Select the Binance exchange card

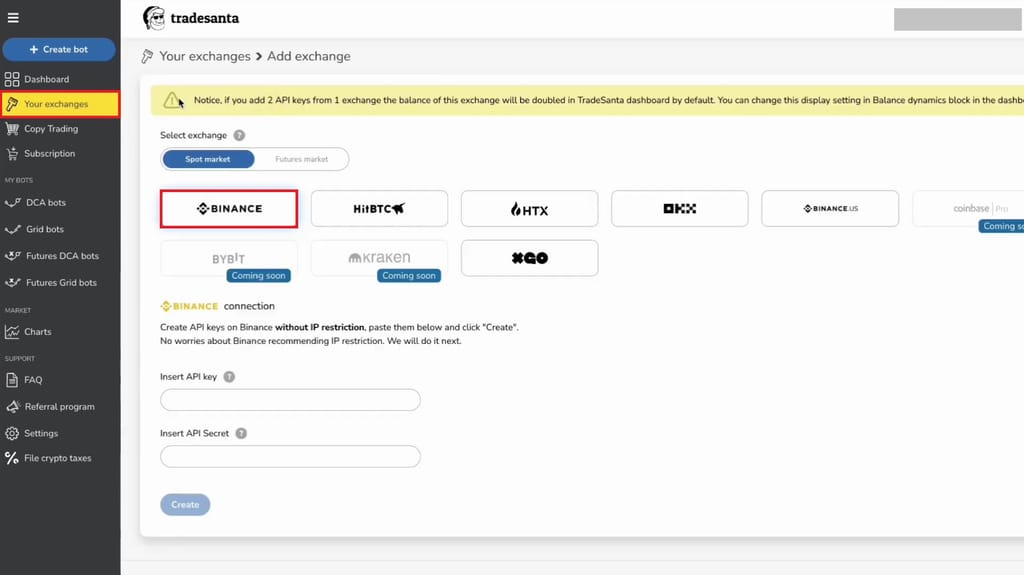coord(229,209)
